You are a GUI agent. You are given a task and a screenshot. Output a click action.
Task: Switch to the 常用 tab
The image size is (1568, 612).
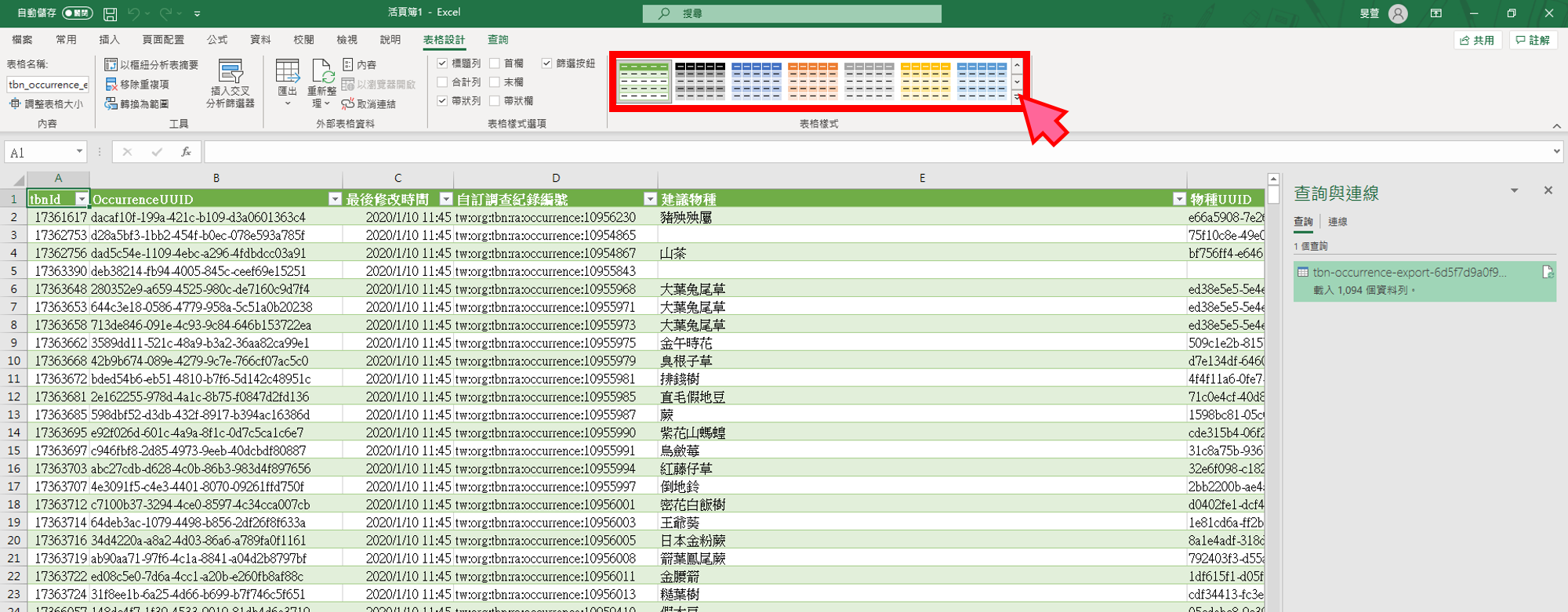66,40
